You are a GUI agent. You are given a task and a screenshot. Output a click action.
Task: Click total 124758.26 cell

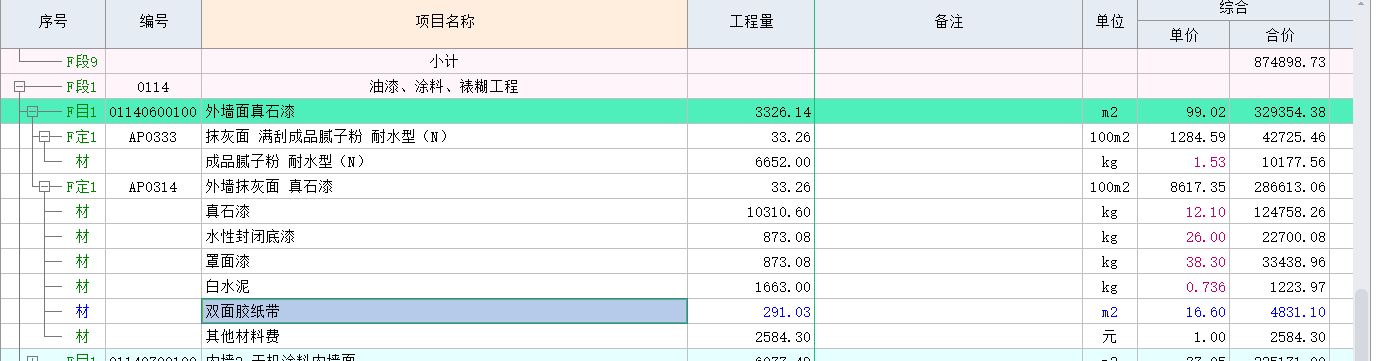coord(1280,211)
